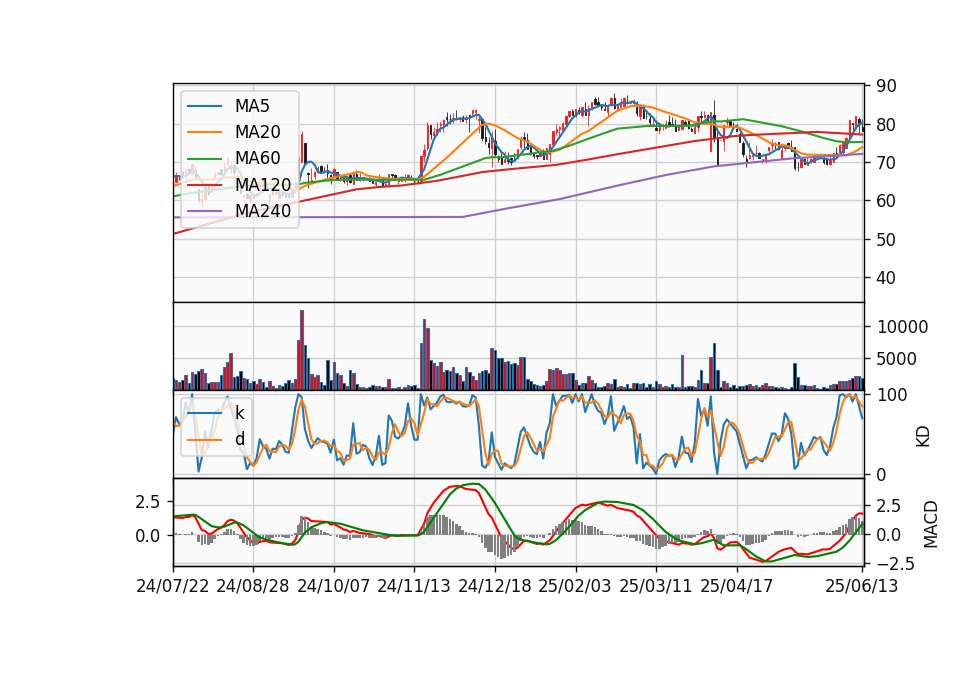Click the price axis value 90

pos(886,86)
